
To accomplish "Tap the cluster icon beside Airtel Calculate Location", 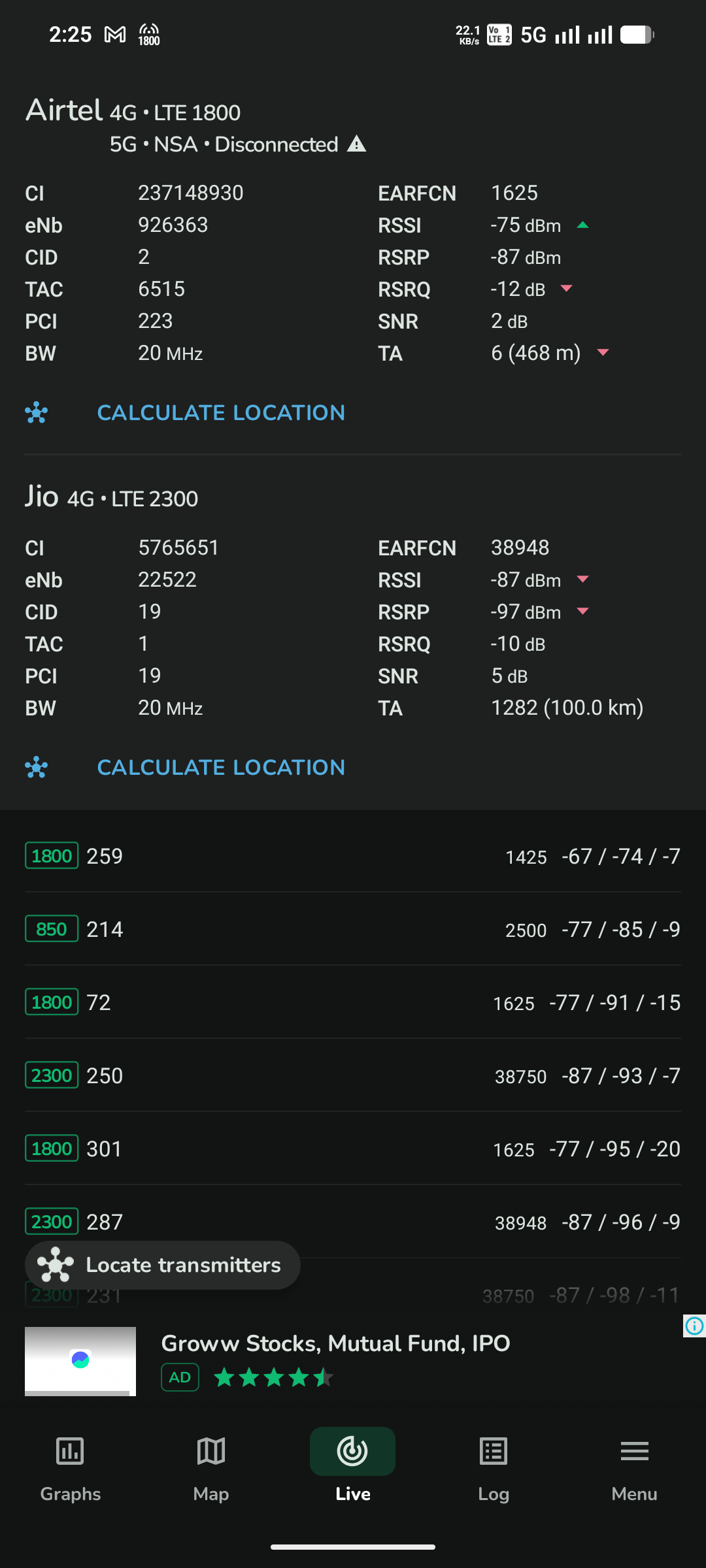I will point(37,413).
